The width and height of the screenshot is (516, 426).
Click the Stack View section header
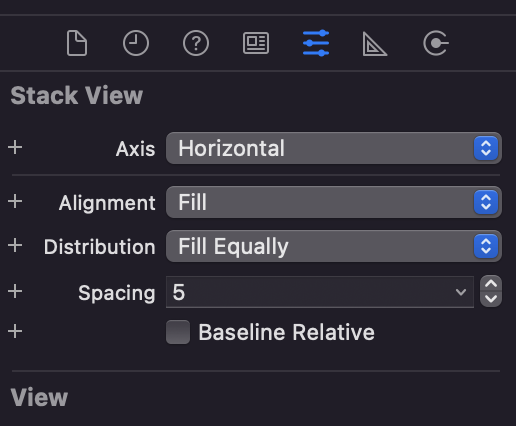click(77, 96)
